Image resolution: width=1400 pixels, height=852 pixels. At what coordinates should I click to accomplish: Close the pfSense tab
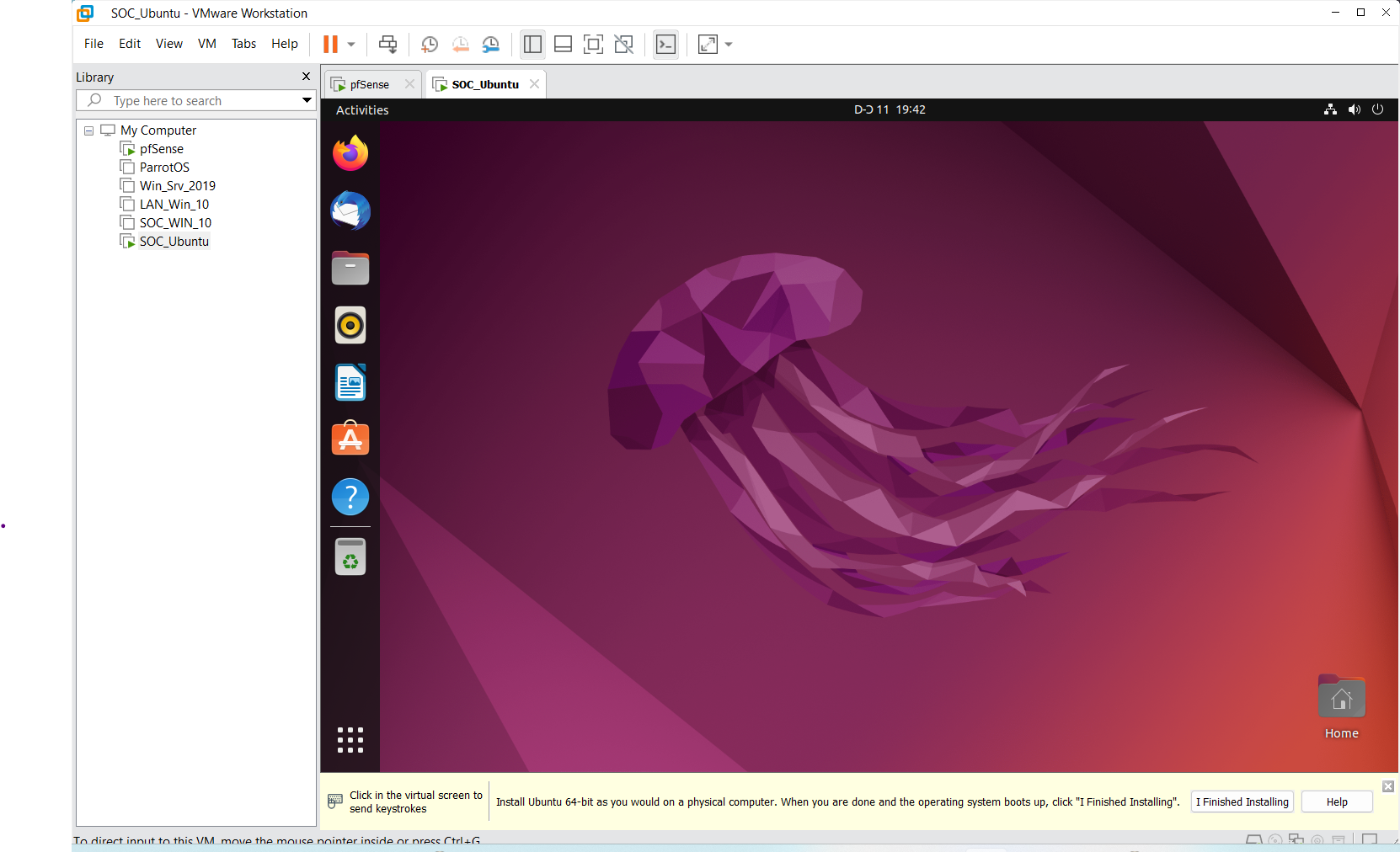pyautogui.click(x=409, y=84)
